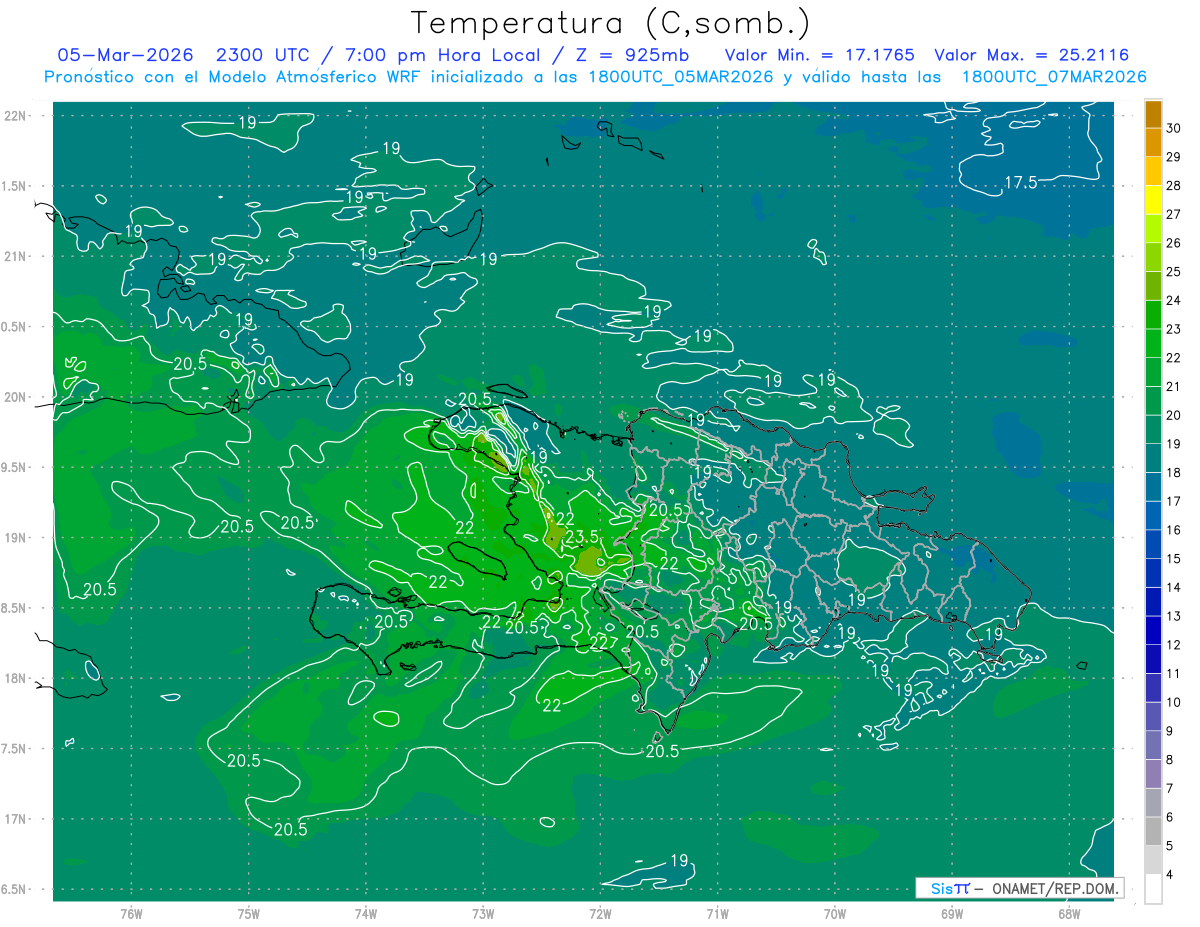
Task: Click the "75W" longitude label
Action: coord(248,913)
